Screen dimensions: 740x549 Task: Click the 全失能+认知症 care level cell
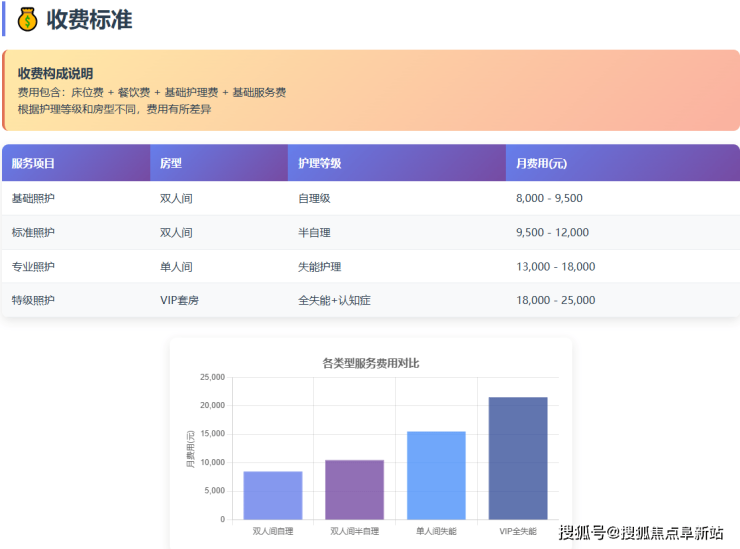[x=334, y=300]
